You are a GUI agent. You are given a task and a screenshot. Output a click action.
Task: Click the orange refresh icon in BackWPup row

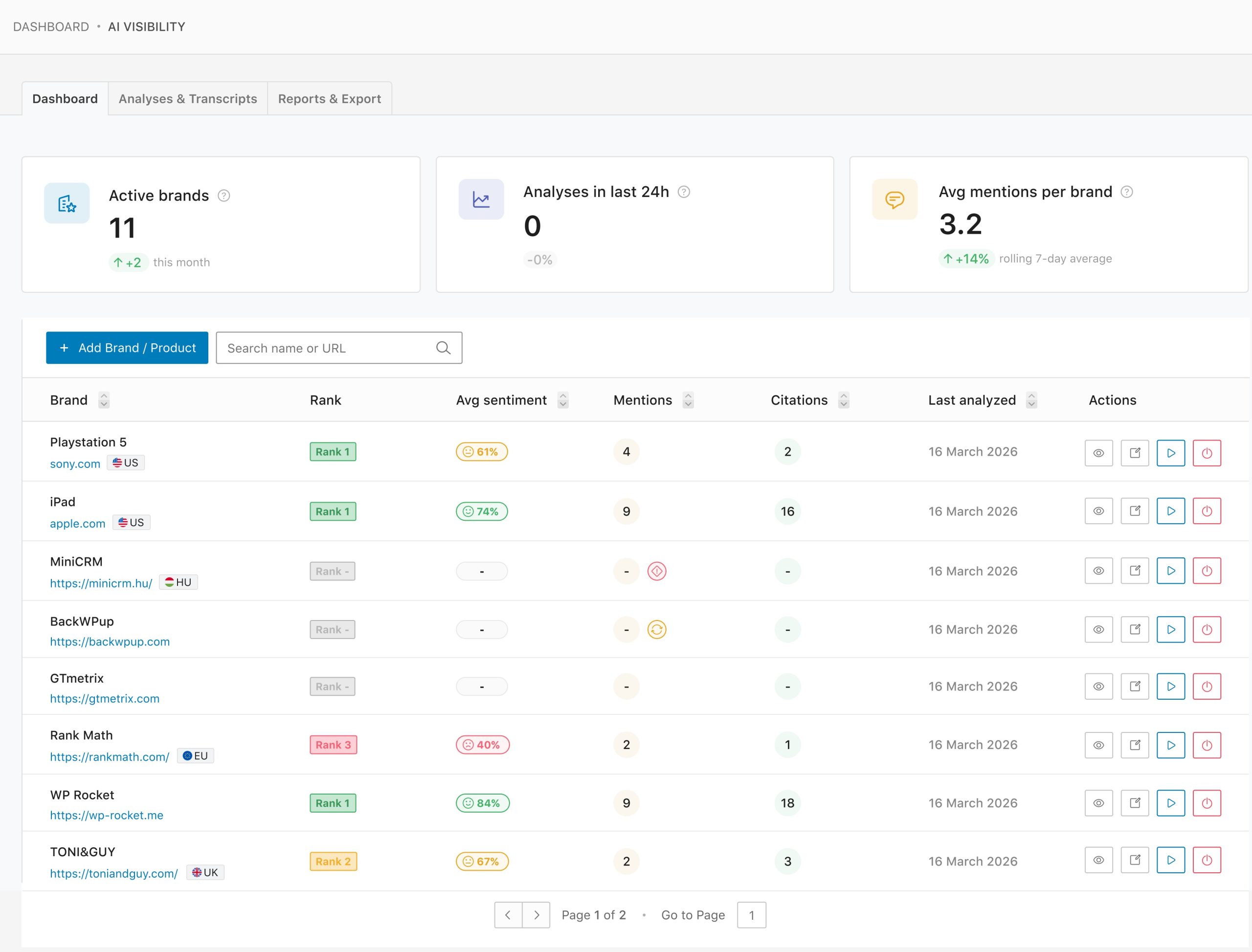(657, 630)
